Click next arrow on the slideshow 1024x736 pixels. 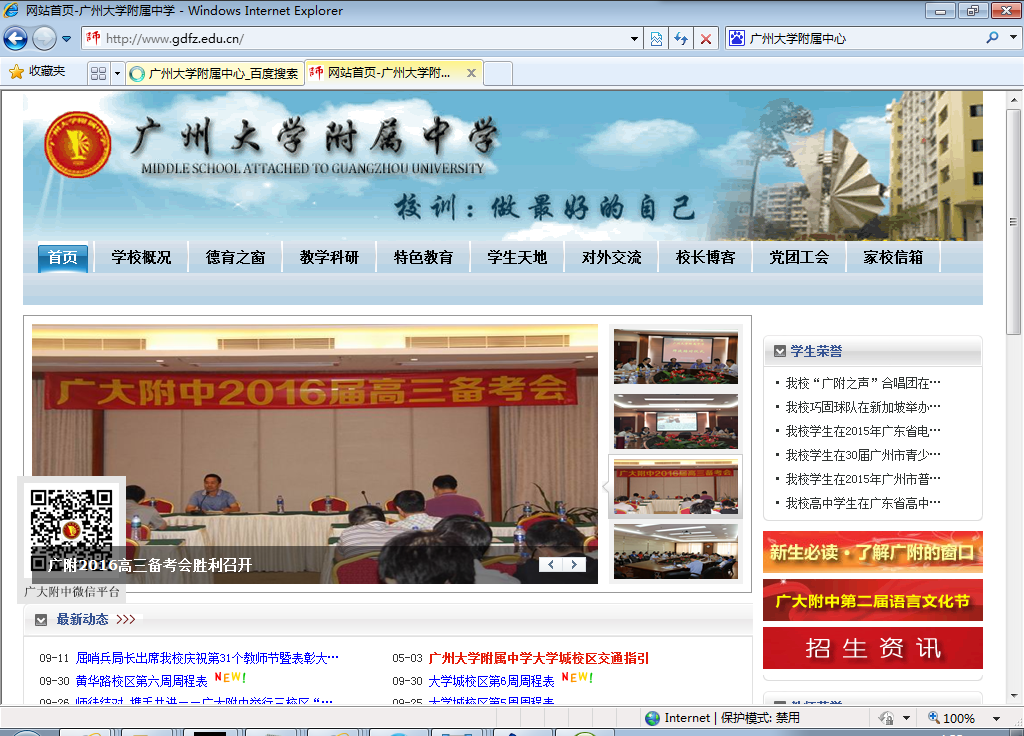click(x=574, y=565)
